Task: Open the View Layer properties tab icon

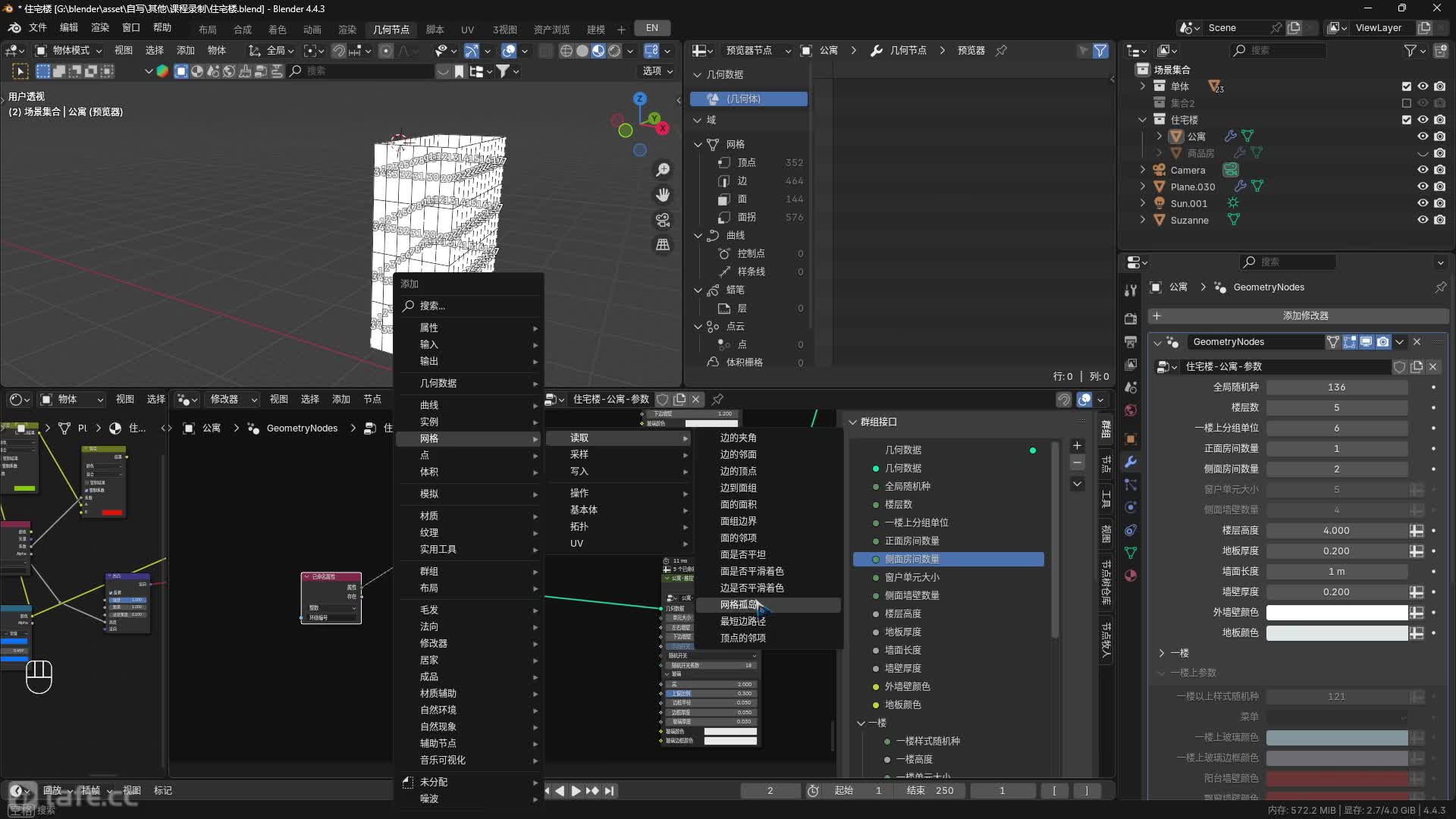Action: [1131, 365]
